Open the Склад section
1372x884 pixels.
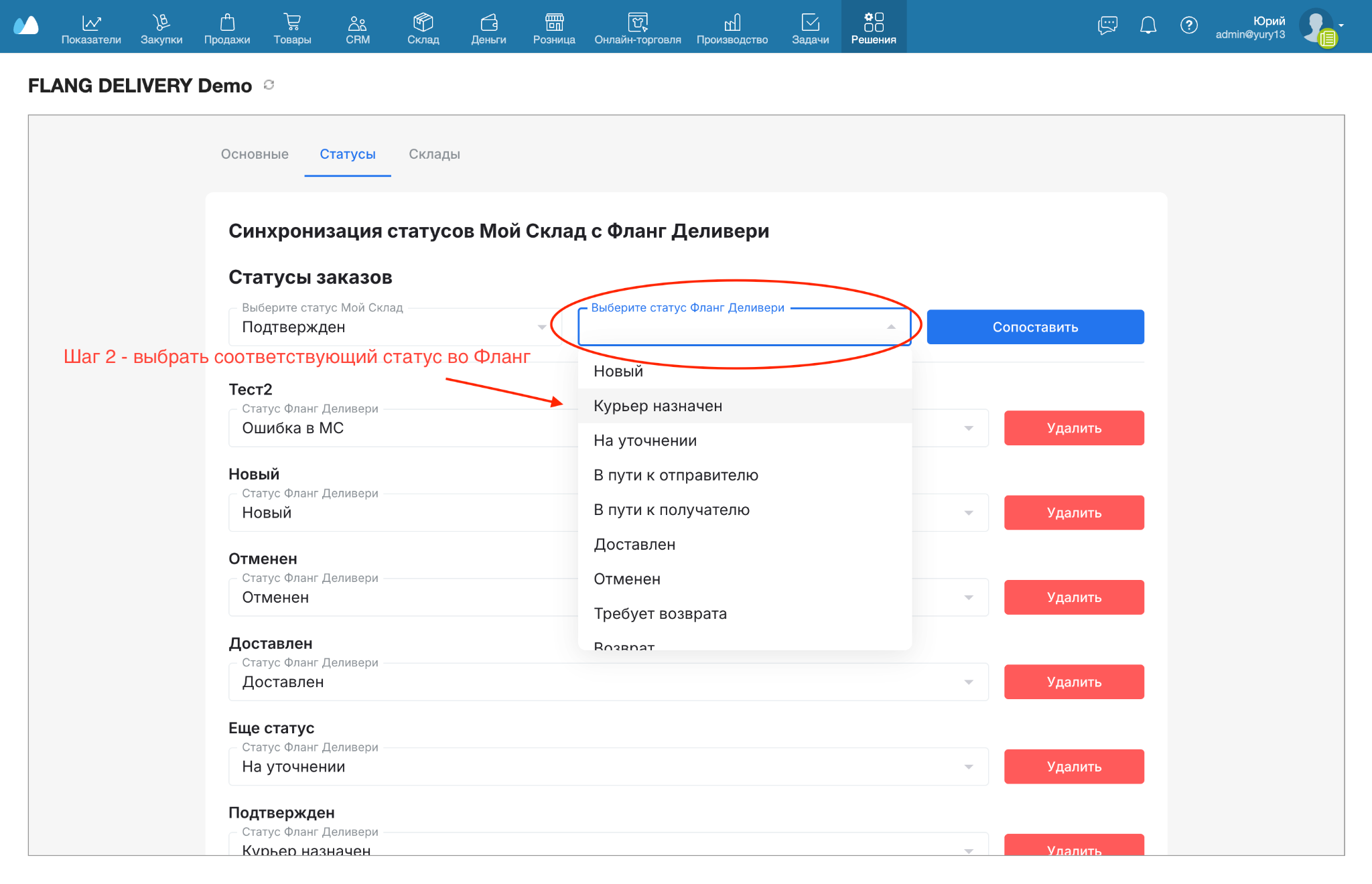tap(423, 29)
